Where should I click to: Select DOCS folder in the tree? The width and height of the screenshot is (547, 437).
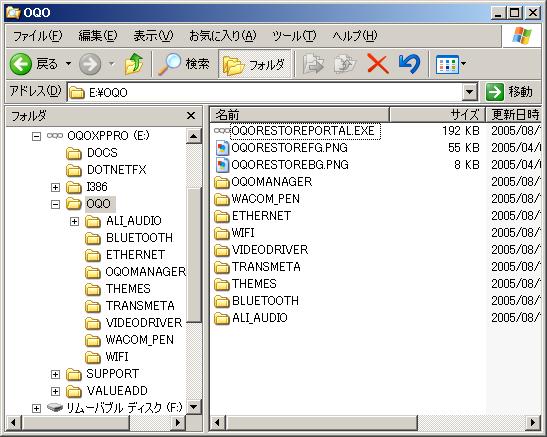tap(92, 153)
